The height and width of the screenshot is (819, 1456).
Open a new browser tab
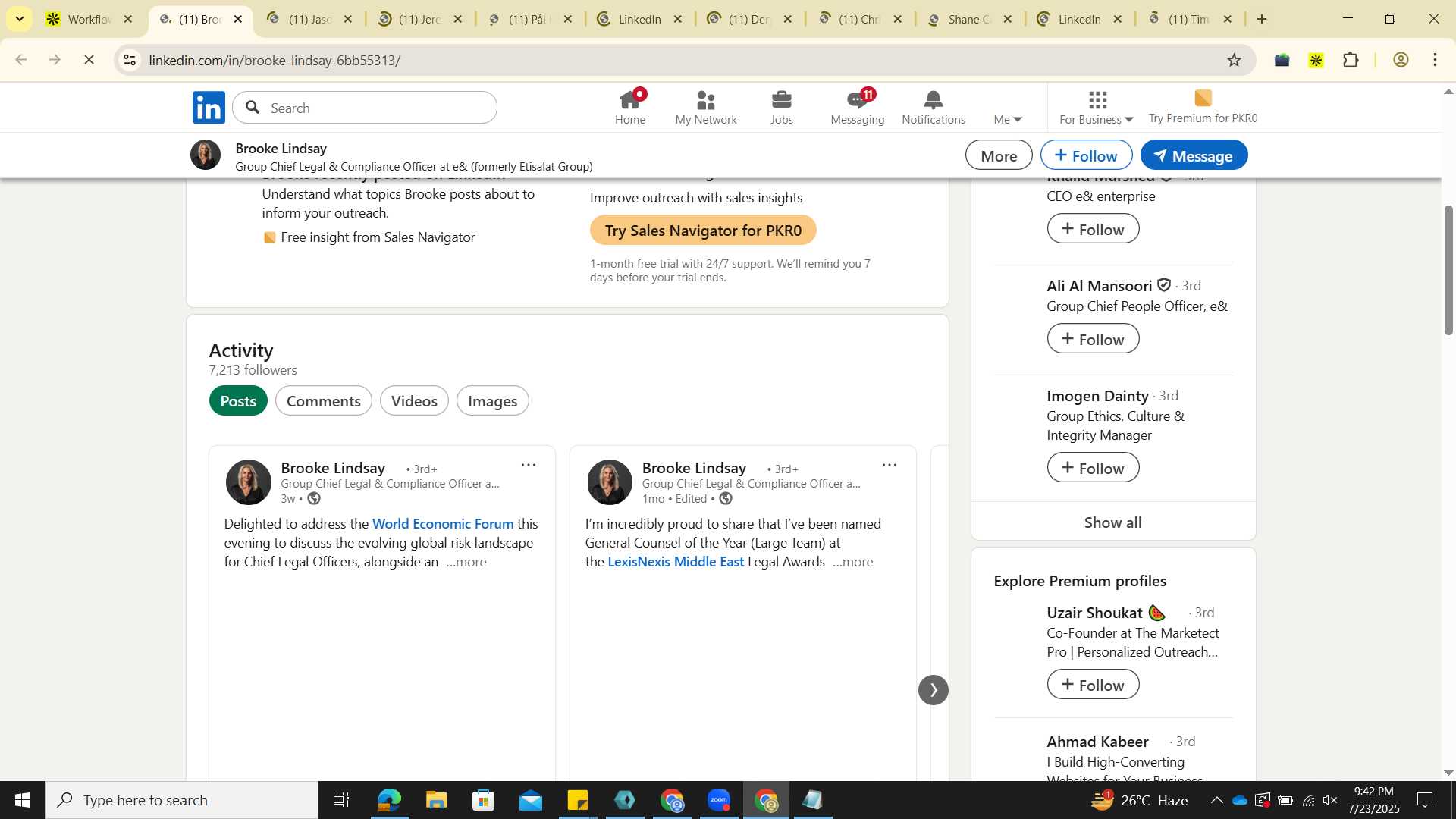point(1262,19)
